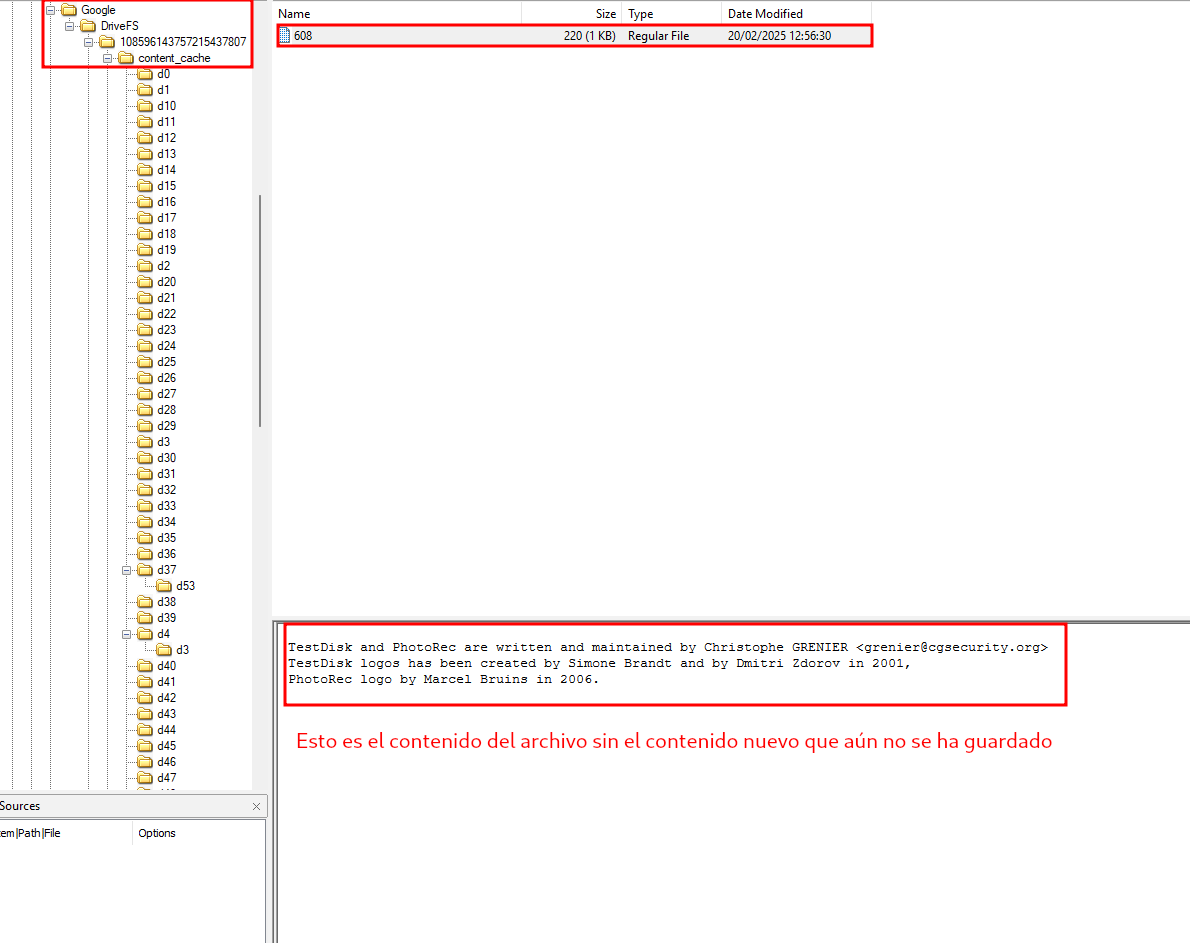This screenshot has height=943, width=1190.
Task: Open the d3 subfolder icon under d4
Action: (x=164, y=649)
